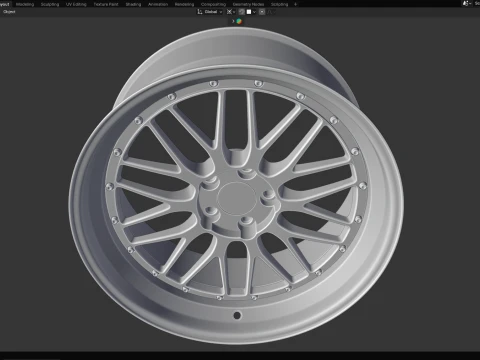
Task: Open the Object menu in the viewport header
Action: tap(9, 12)
